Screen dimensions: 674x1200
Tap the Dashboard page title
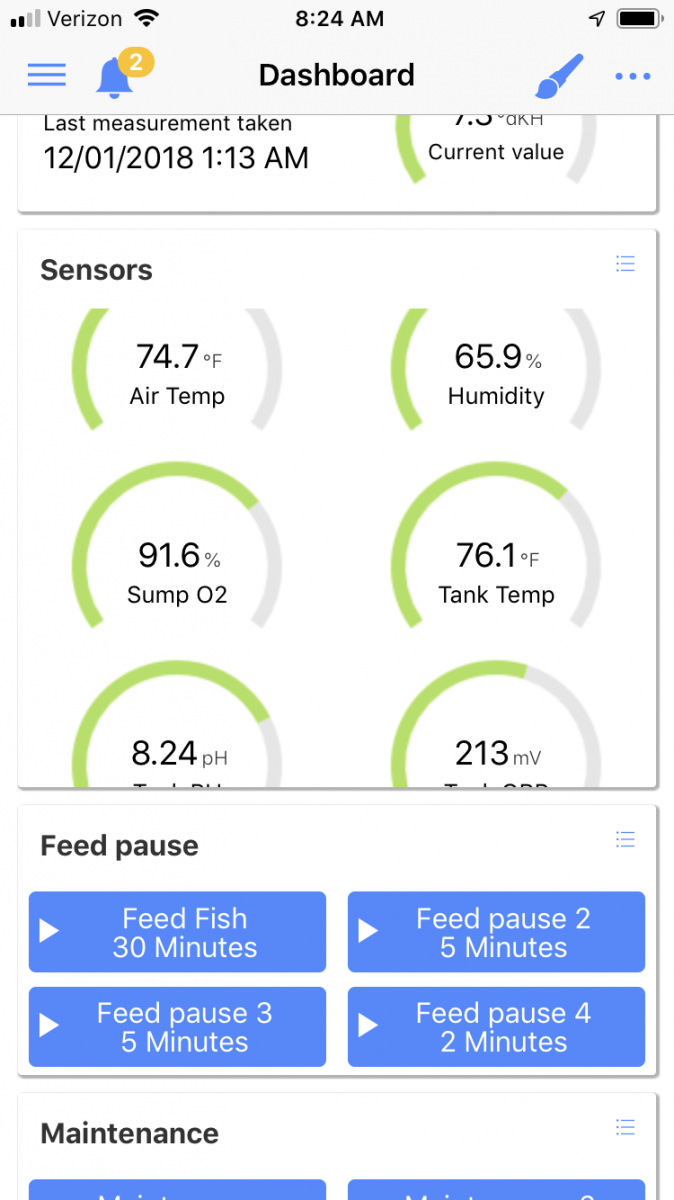(336, 75)
